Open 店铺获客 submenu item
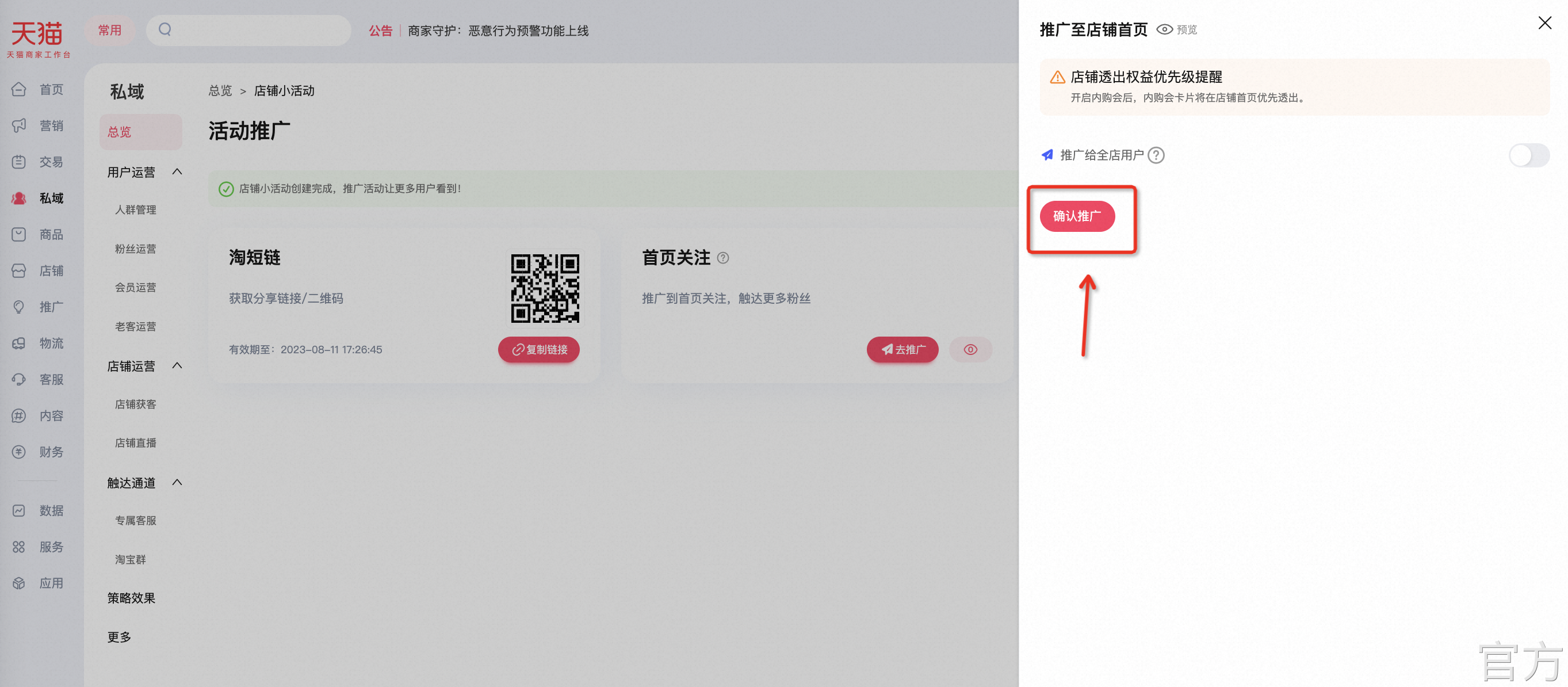This screenshot has width=1568, height=687. (x=135, y=404)
